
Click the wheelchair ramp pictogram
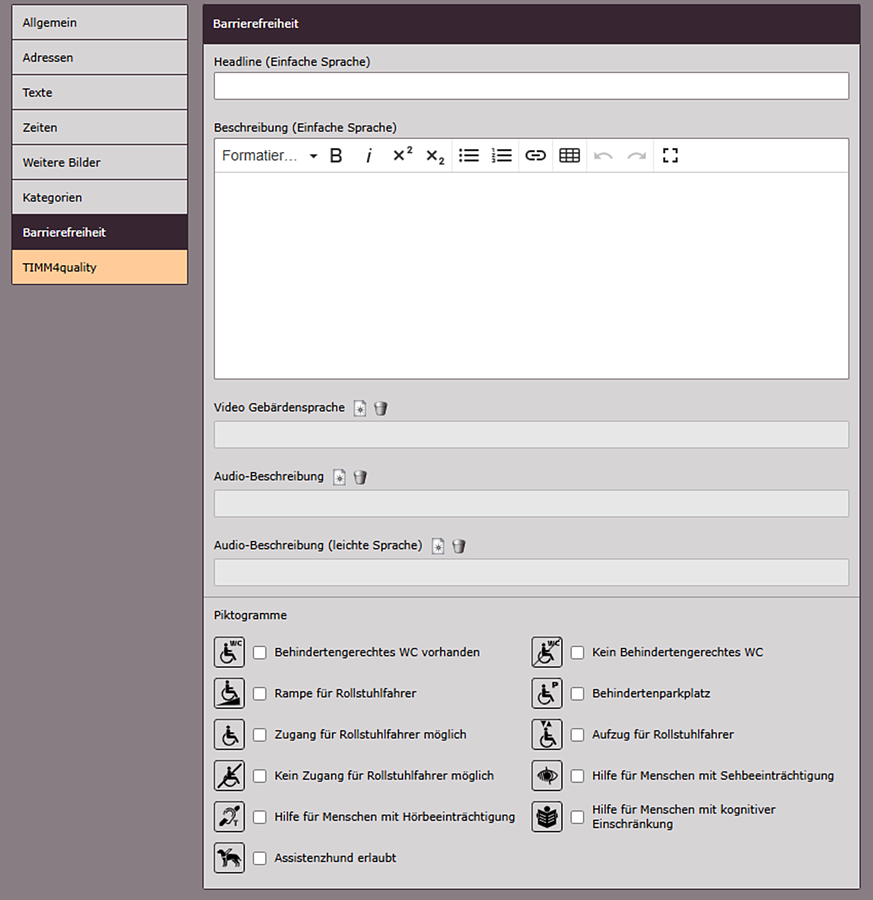tap(229, 693)
